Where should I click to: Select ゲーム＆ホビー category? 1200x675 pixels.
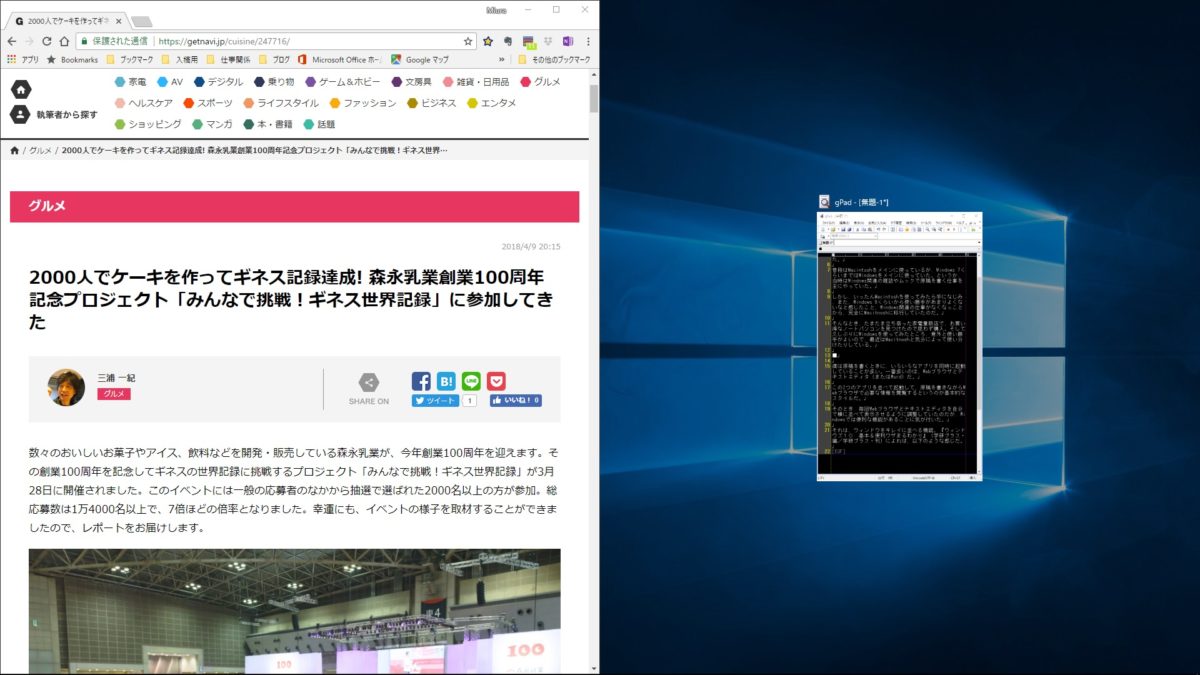pyautogui.click(x=343, y=81)
